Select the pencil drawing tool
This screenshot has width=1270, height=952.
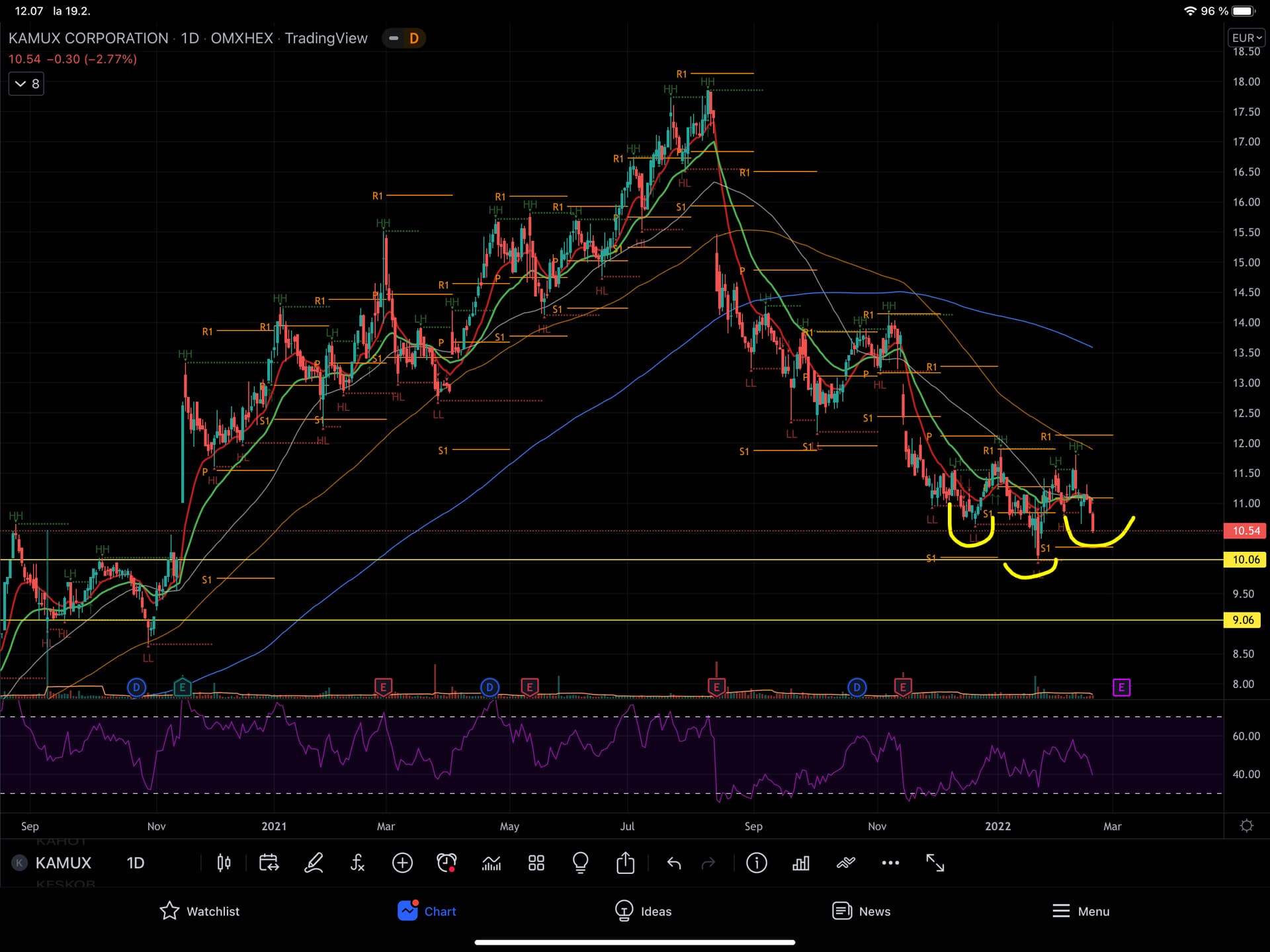click(x=314, y=863)
